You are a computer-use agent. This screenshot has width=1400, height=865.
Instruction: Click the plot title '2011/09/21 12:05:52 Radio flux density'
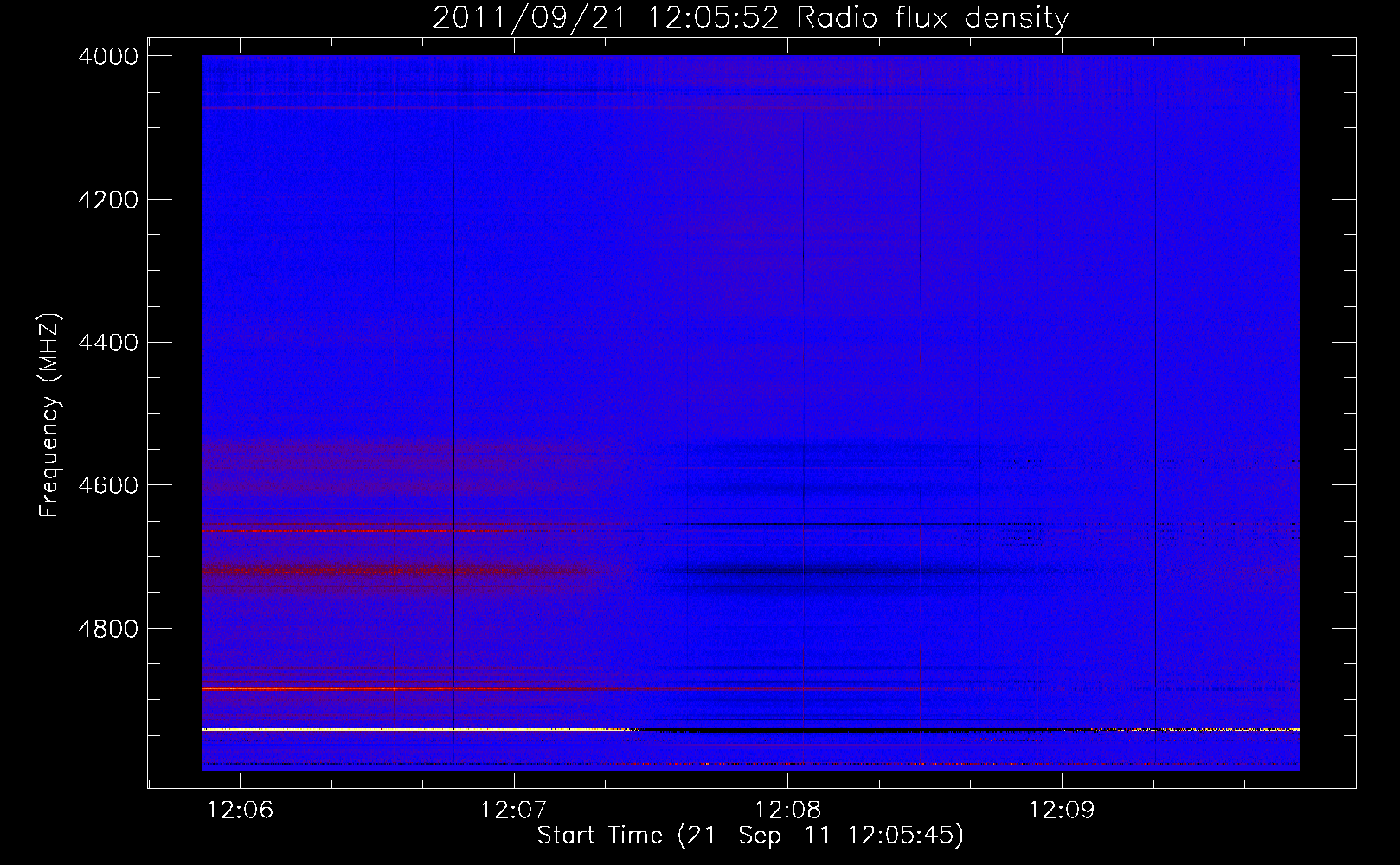click(750, 17)
